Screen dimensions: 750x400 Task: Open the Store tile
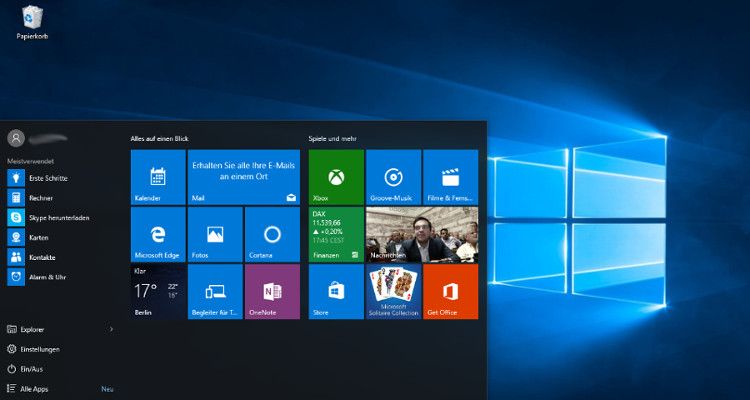pyautogui.click(x=336, y=292)
